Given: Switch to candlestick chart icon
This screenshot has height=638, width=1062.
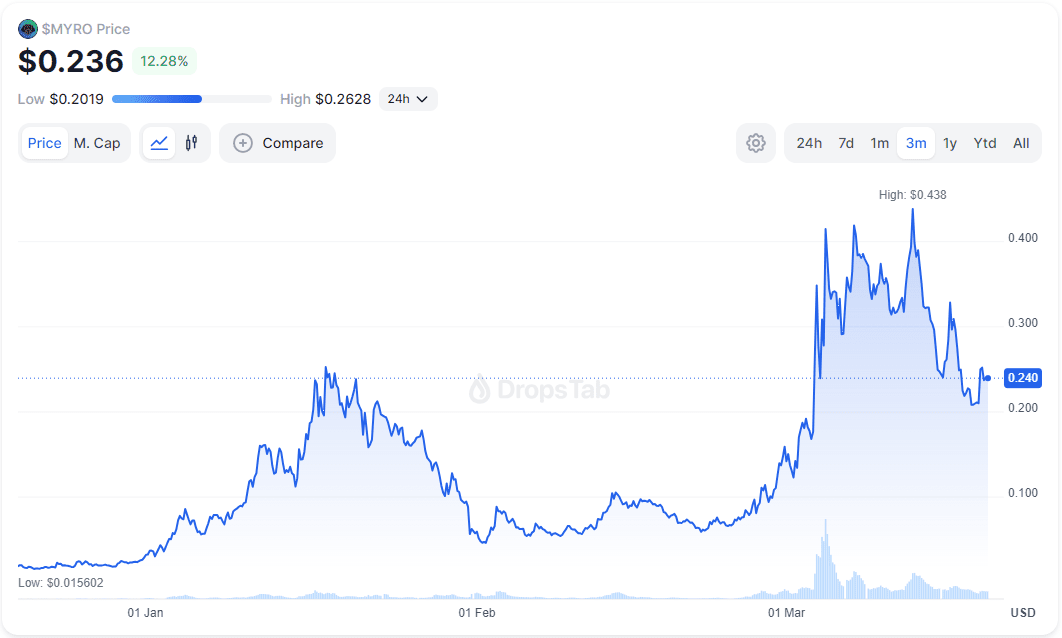Looking at the screenshot, I should pos(192,143).
